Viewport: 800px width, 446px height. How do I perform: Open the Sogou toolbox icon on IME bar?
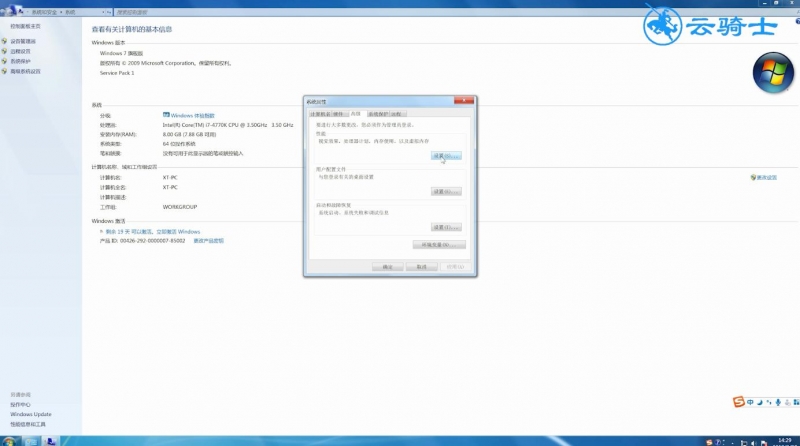coord(796,403)
